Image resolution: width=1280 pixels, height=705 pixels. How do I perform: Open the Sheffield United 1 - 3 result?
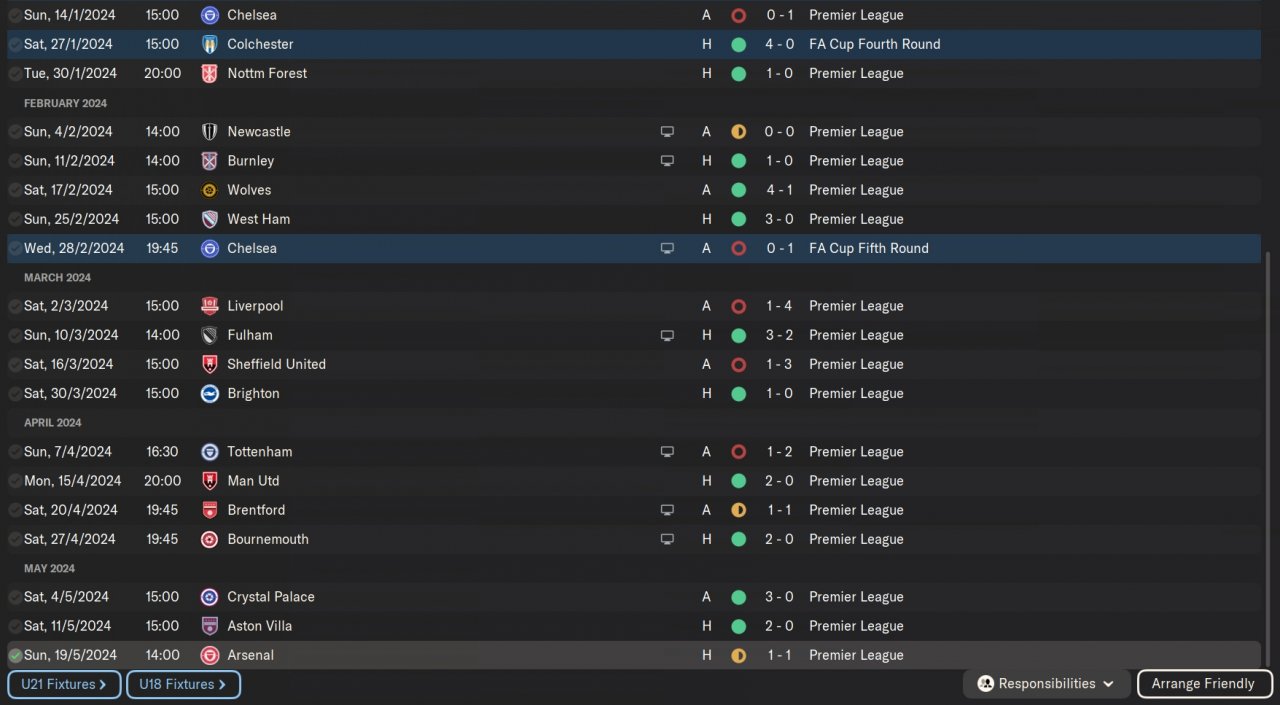click(x=779, y=364)
